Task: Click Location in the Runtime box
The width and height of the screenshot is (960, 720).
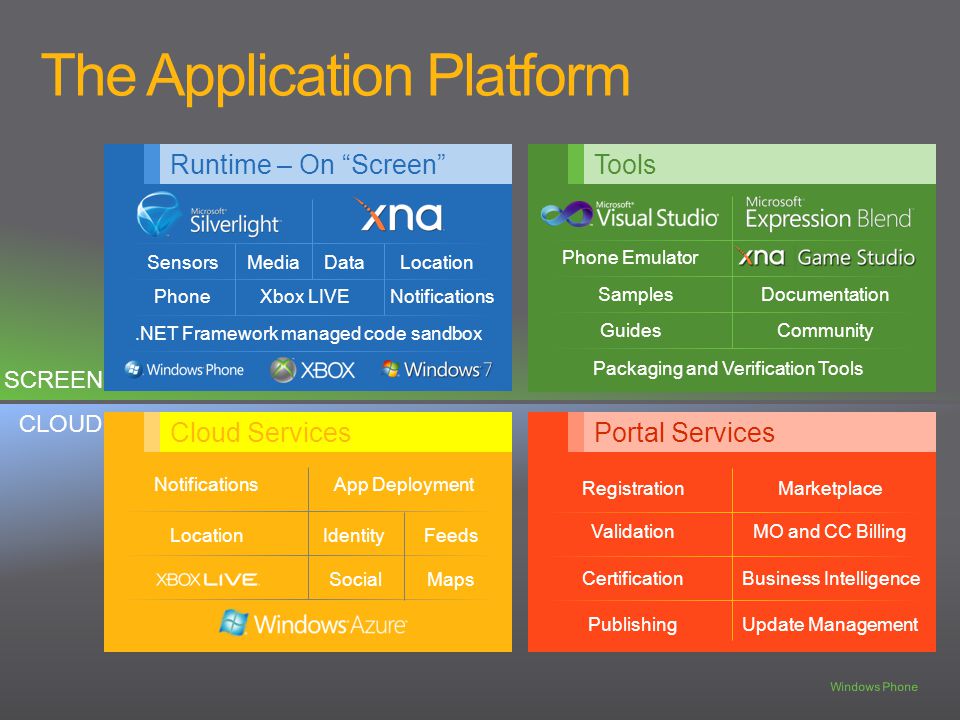Action: click(x=437, y=262)
